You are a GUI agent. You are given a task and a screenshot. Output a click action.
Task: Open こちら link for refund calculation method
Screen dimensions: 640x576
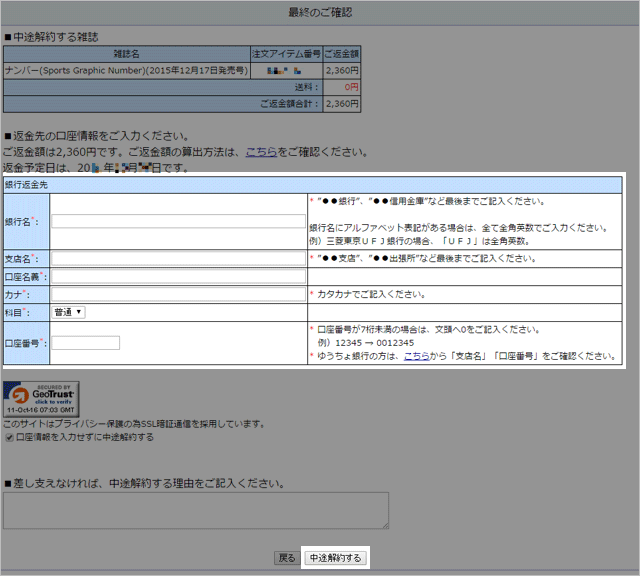[261, 152]
